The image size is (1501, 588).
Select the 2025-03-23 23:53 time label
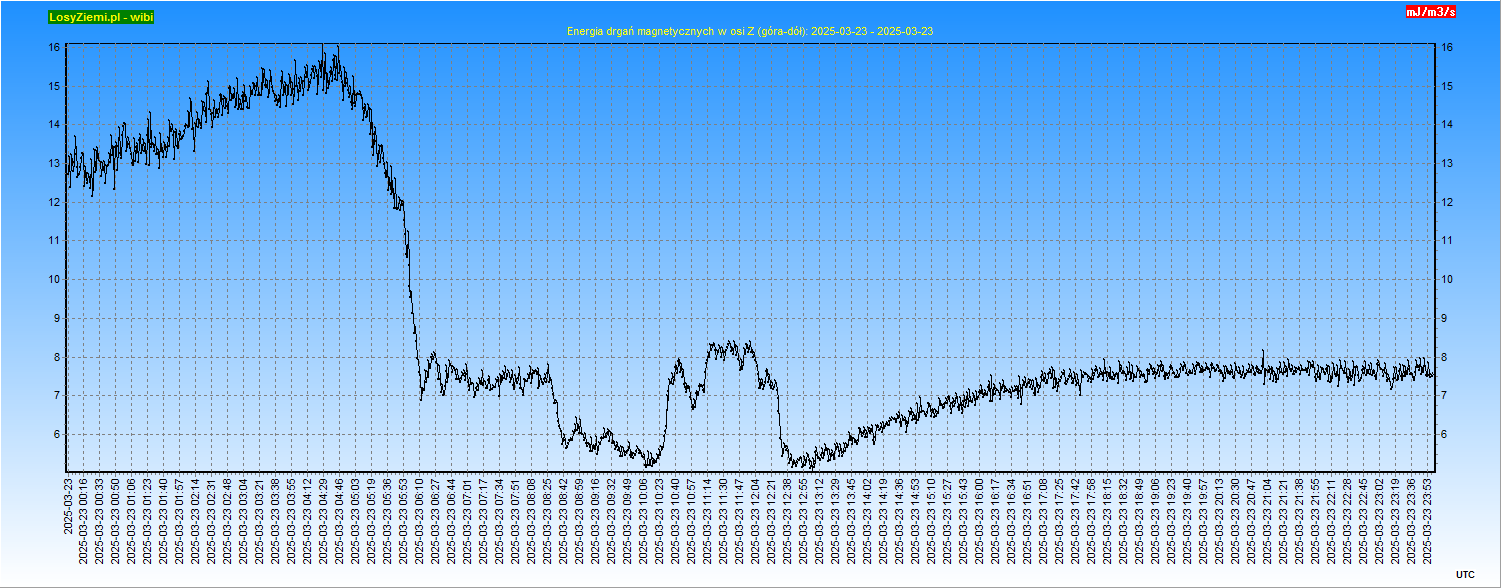pyautogui.click(x=1428, y=520)
